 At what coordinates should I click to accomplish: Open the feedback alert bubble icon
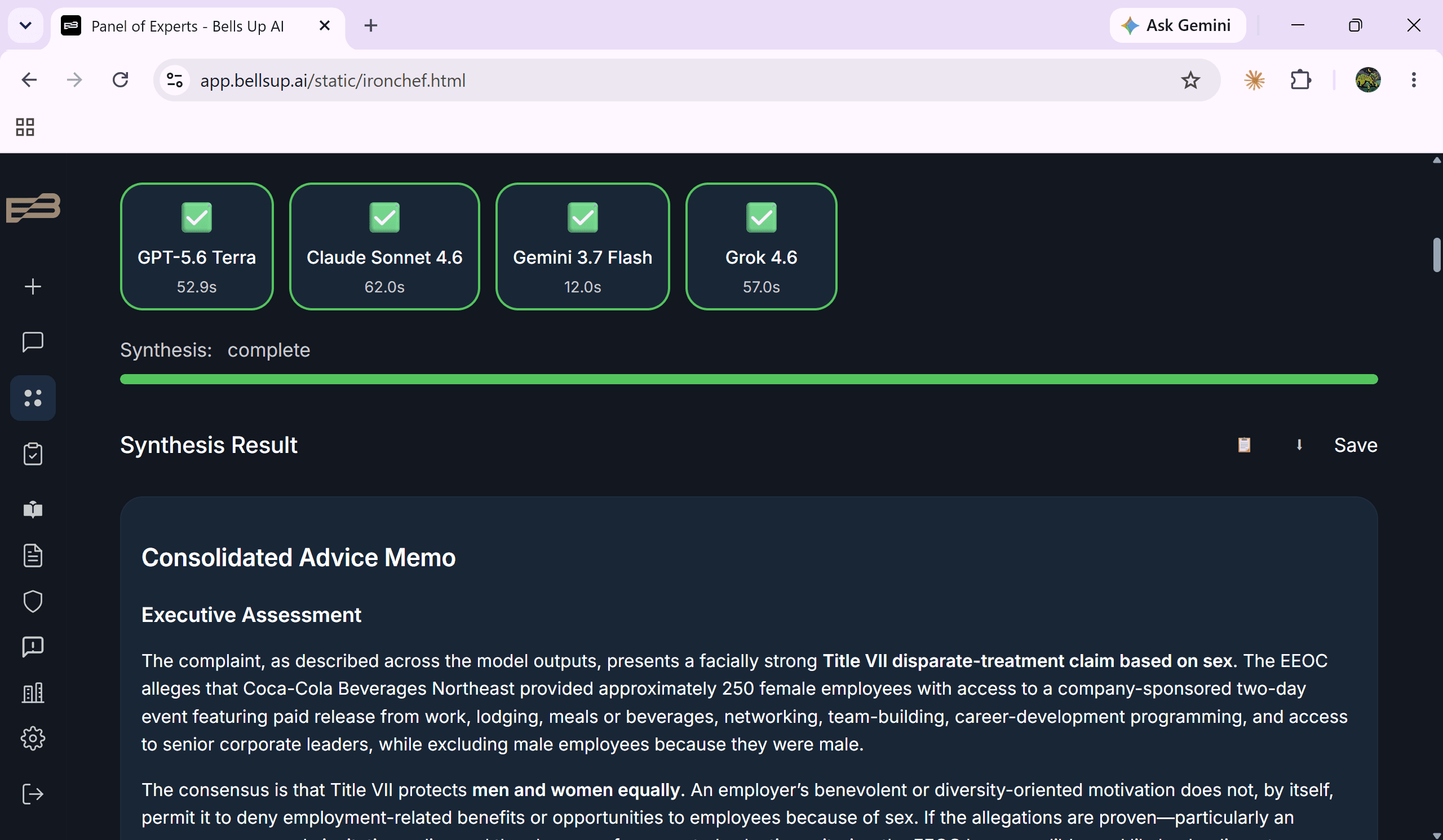click(33, 647)
